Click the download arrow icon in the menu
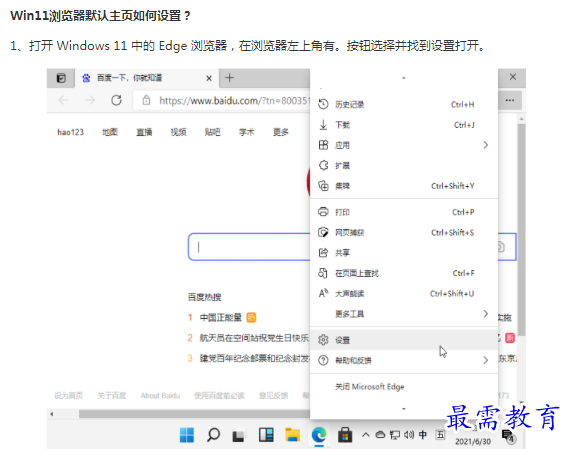 pos(323,125)
